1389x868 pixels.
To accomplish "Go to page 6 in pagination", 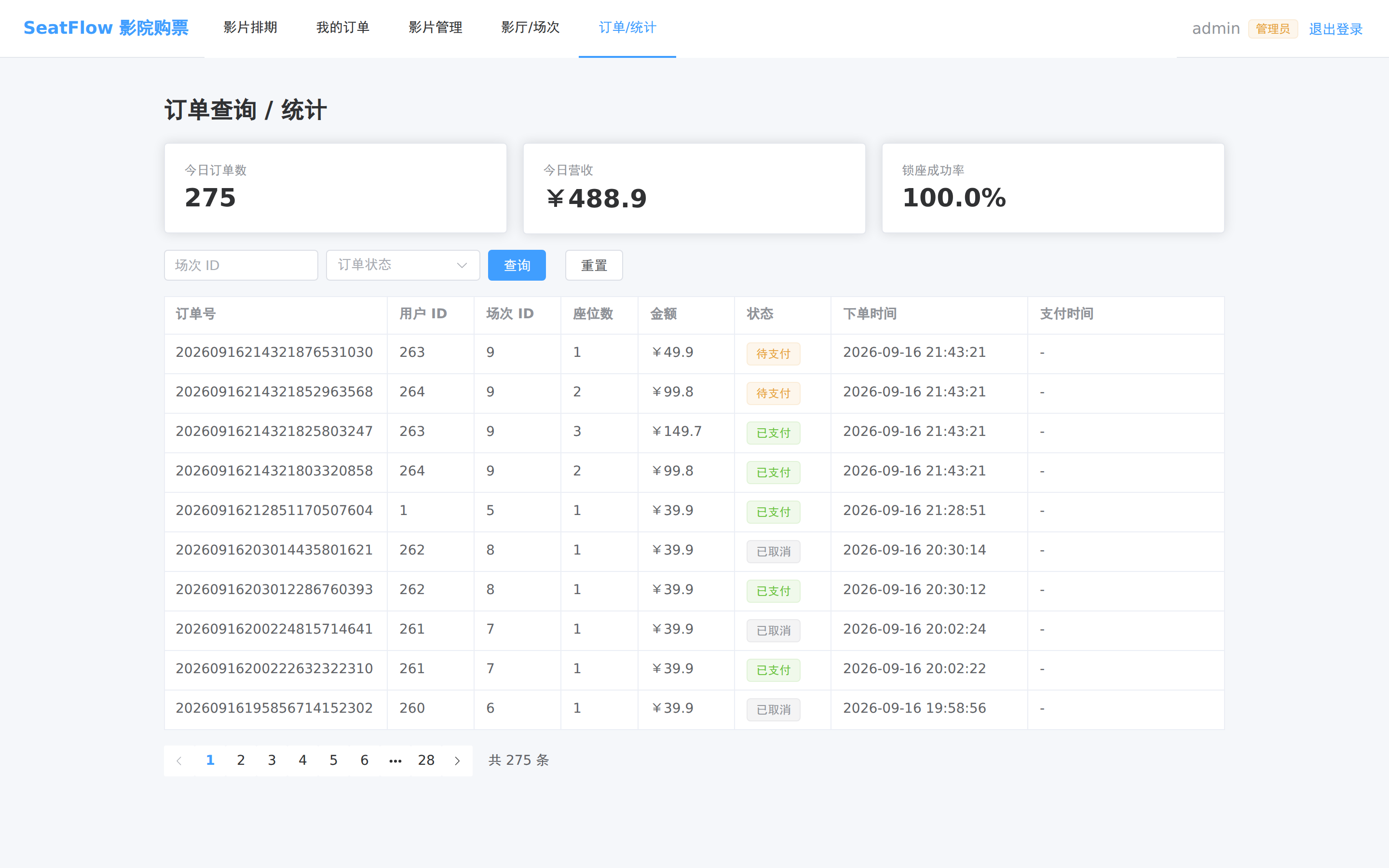I will click(365, 760).
